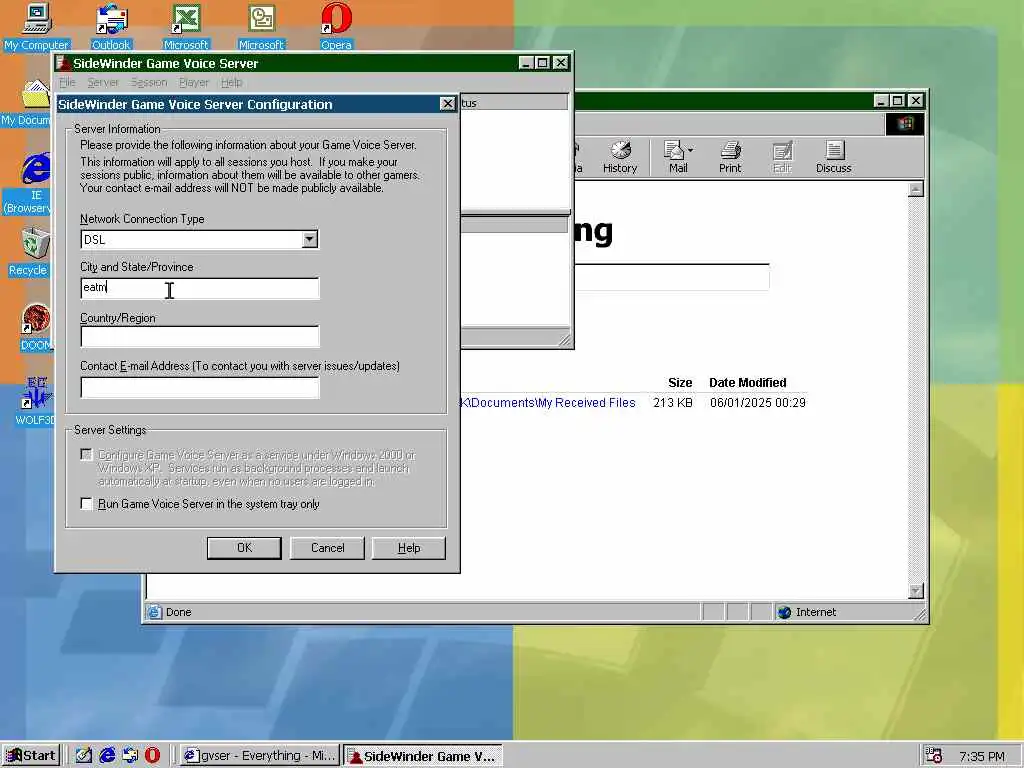Select the WOLF3D desktop shortcut
Screen dimensions: 1024x768
coord(36,394)
